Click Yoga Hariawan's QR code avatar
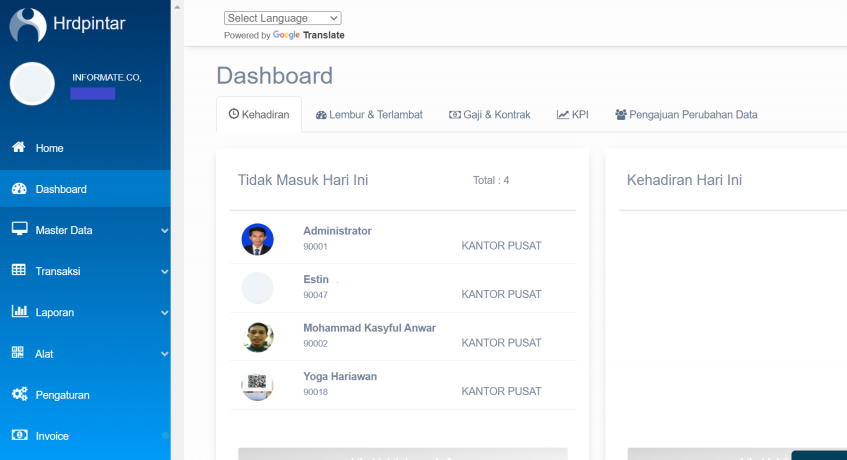847x460 pixels. (257, 385)
